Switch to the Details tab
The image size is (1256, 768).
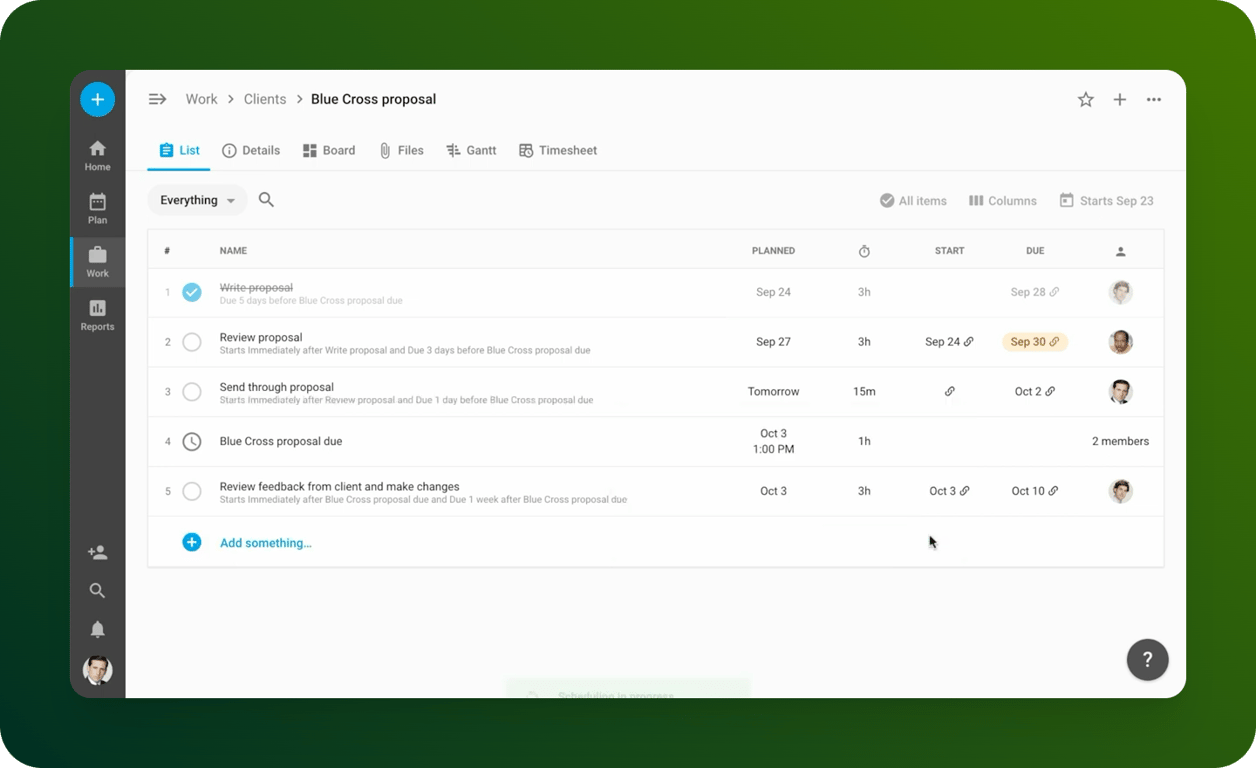click(251, 150)
